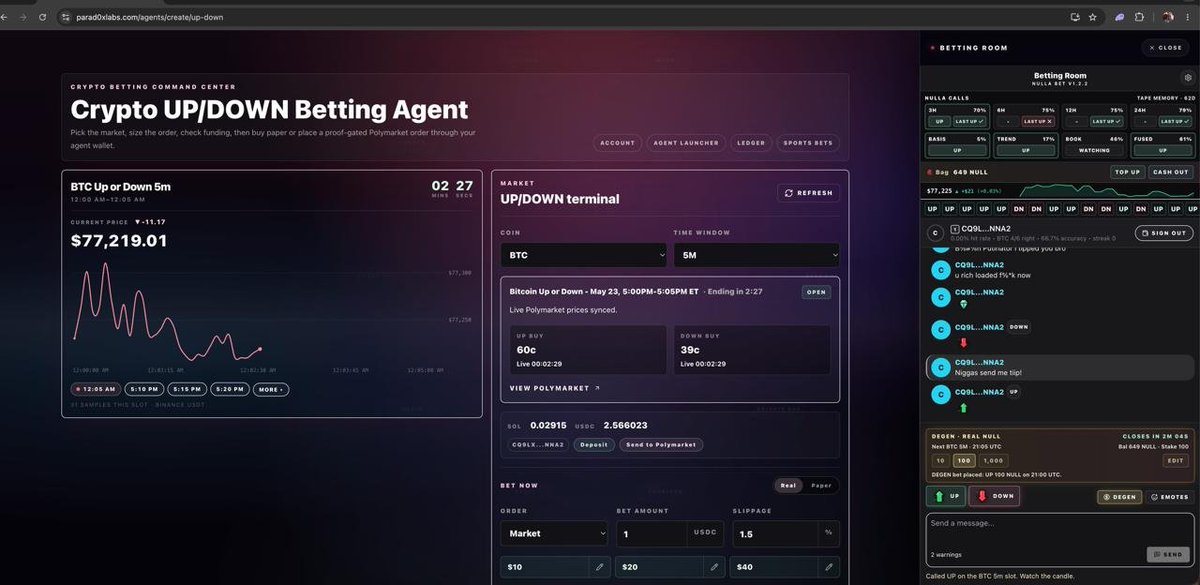The height and width of the screenshot is (585, 1200).
Task: Click the pencil icon beside $10
Action: coord(600,567)
